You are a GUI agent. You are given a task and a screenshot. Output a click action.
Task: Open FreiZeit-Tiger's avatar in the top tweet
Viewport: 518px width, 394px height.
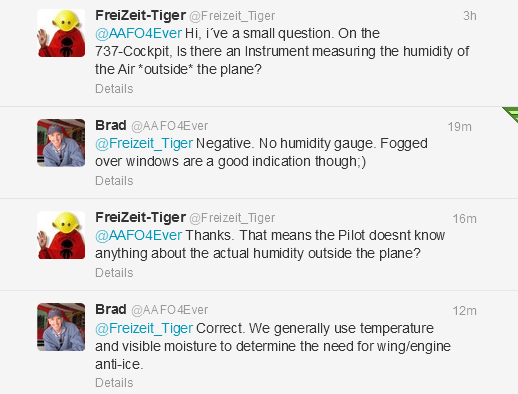(61, 33)
